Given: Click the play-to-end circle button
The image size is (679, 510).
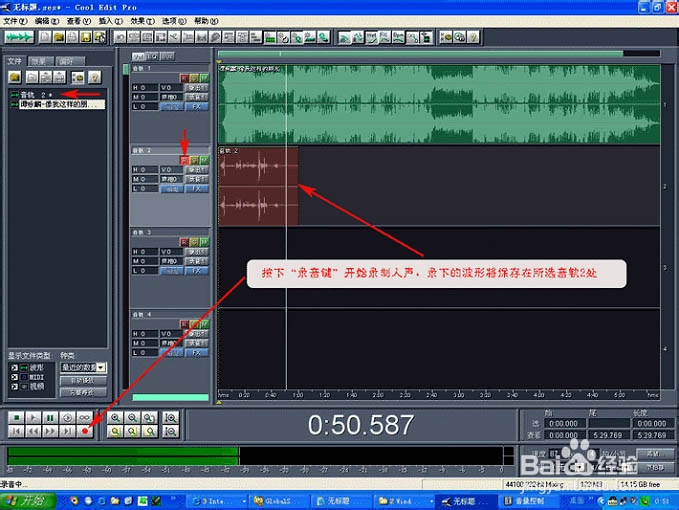Looking at the screenshot, I should (x=67, y=418).
